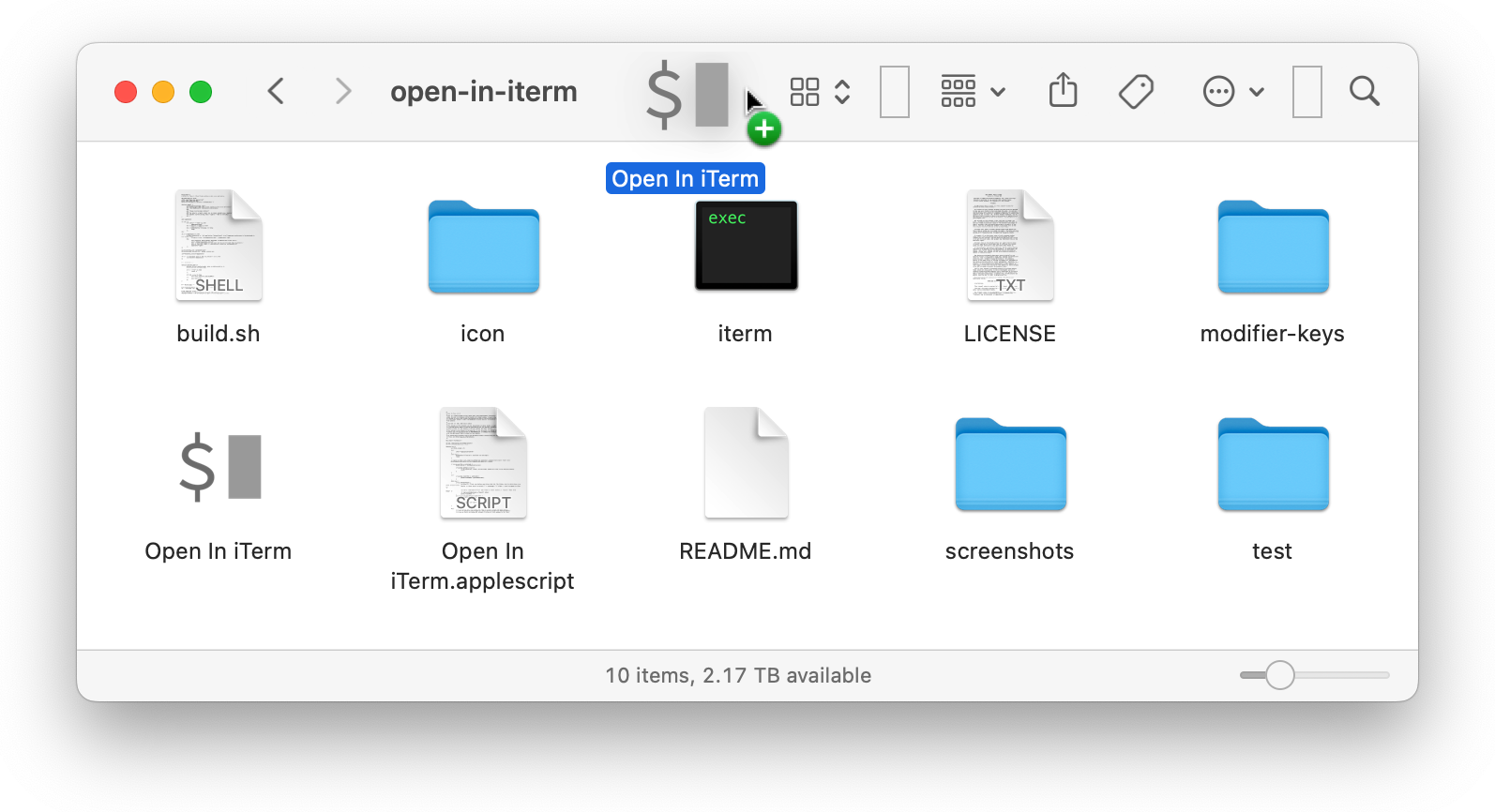Open the Action ellipsis menu
This screenshot has width=1495, height=812.
pyautogui.click(x=1218, y=92)
